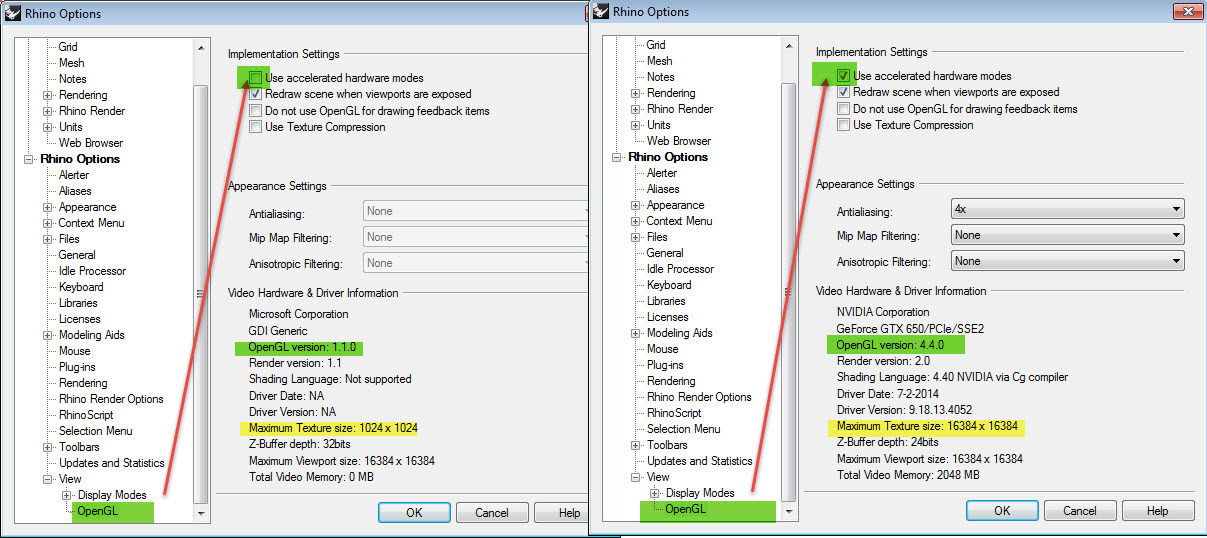This screenshot has height=538, width=1207.
Task: Expand Rhino Render node in left window tree
Action: click(x=48, y=111)
